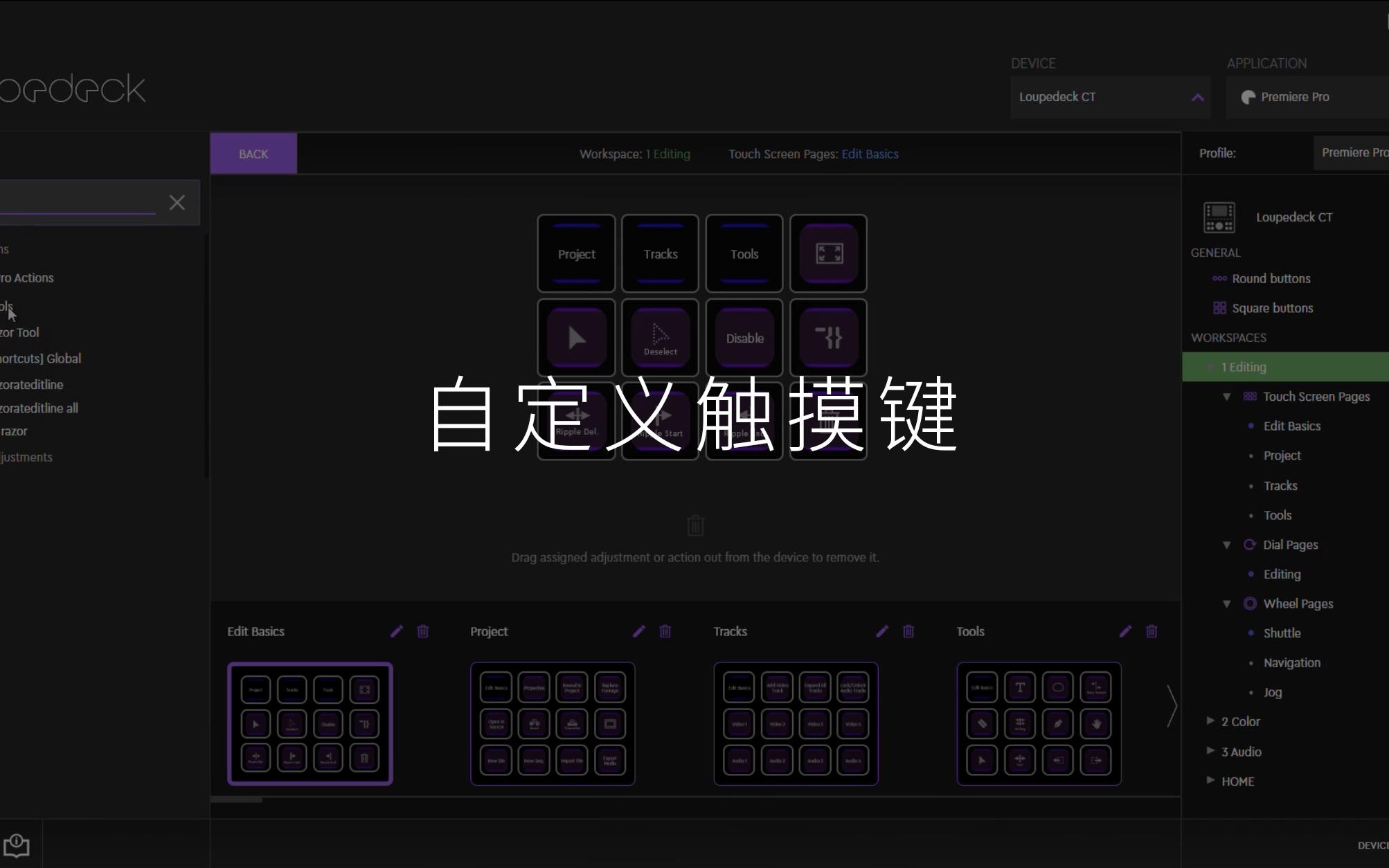Select the Deselect touch key

click(659, 338)
